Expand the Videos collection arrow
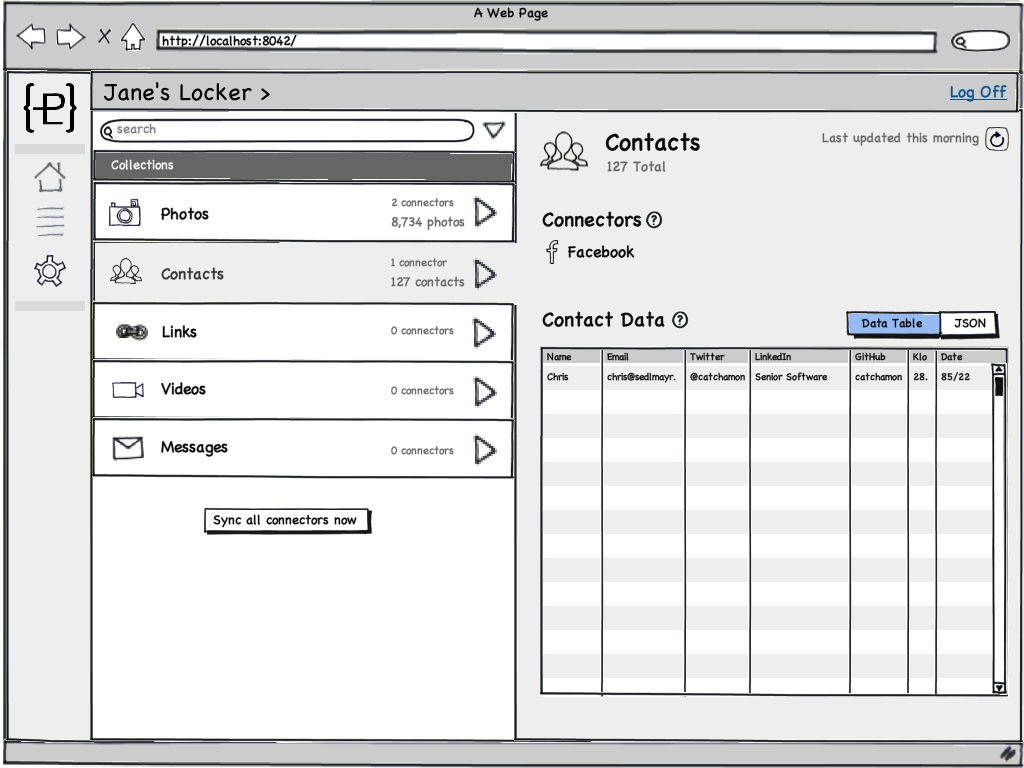Image resolution: width=1024 pixels, height=768 pixels. (x=485, y=392)
